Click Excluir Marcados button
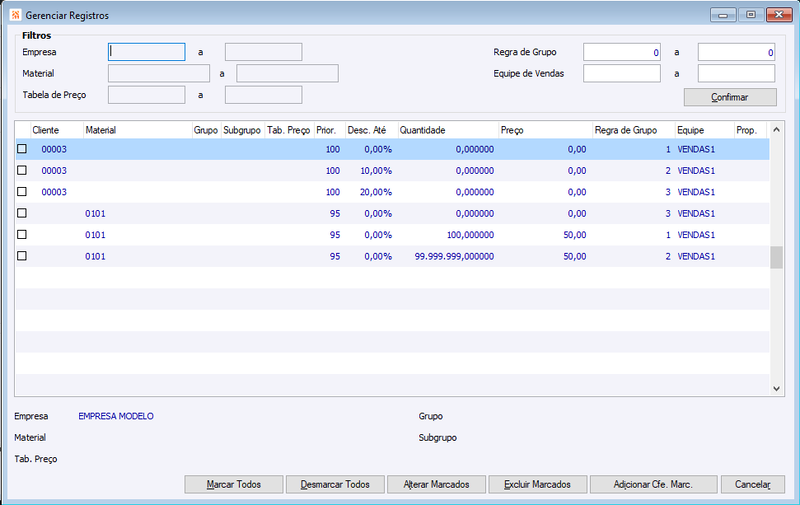This screenshot has height=505, width=800. tap(538, 485)
